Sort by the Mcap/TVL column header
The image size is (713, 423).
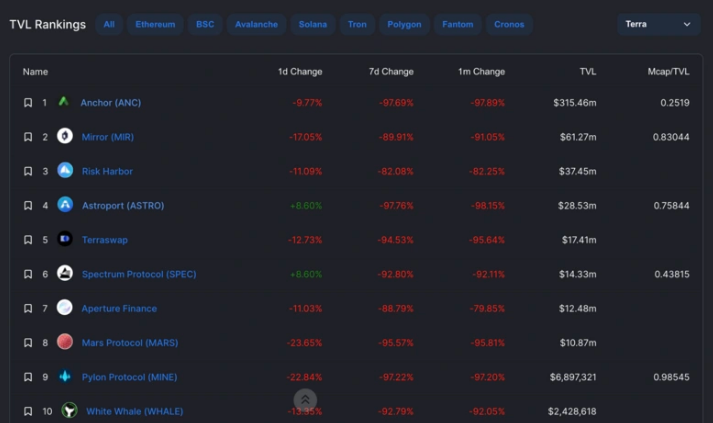(668, 72)
